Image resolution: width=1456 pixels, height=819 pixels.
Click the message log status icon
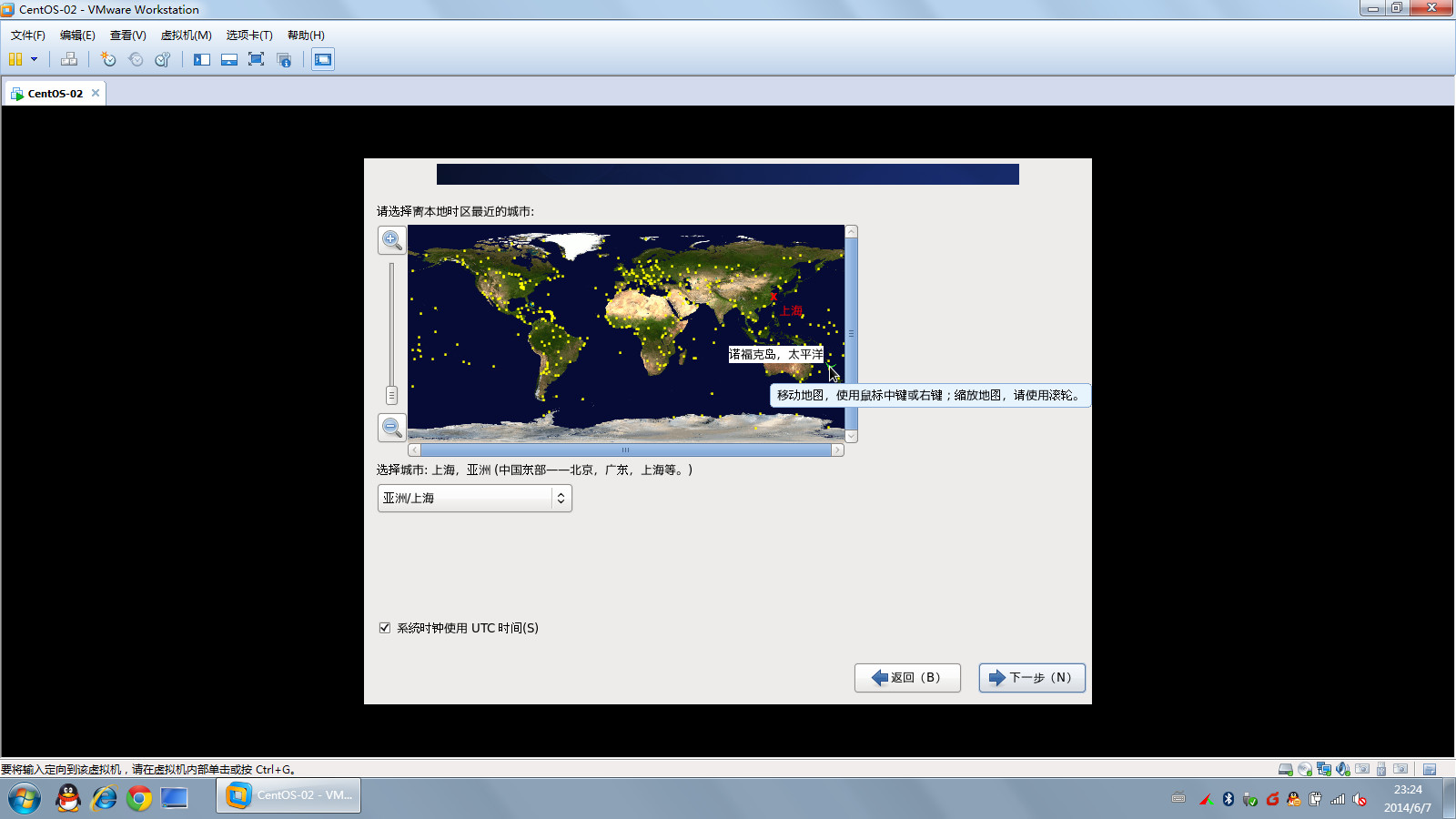(x=1430, y=769)
